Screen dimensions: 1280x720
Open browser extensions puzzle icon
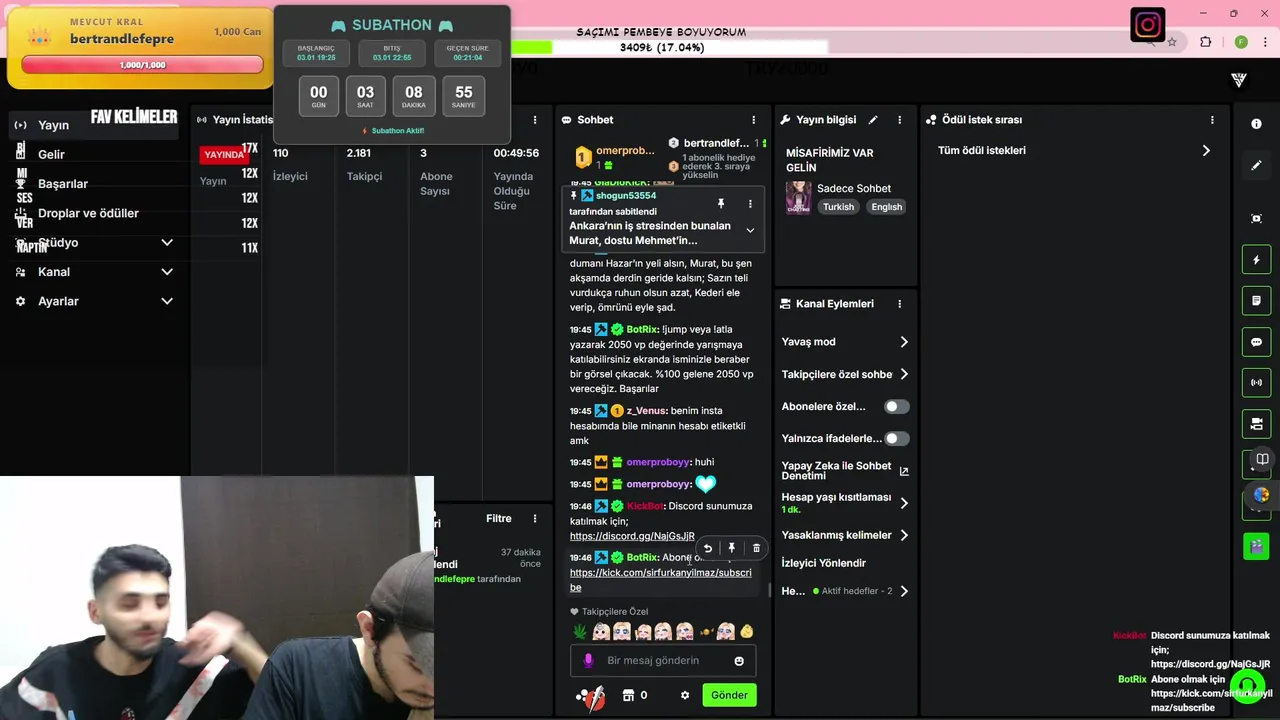1206,42
